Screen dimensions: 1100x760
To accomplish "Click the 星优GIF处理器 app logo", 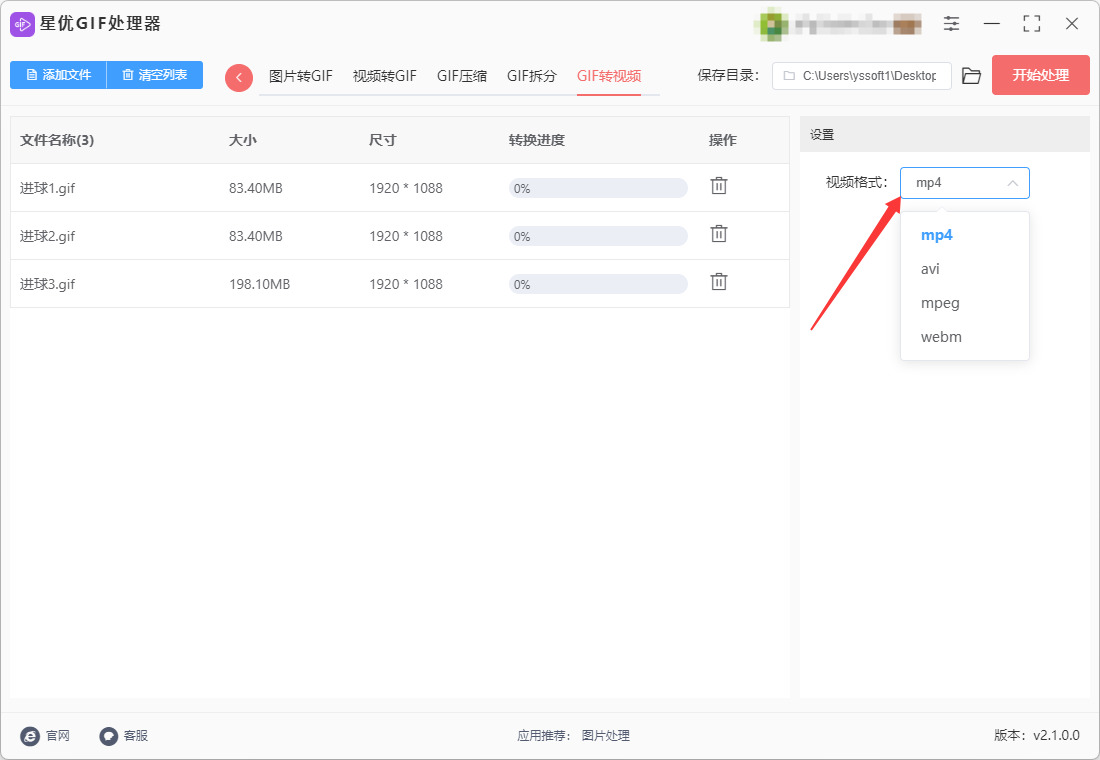I will 22,24.
